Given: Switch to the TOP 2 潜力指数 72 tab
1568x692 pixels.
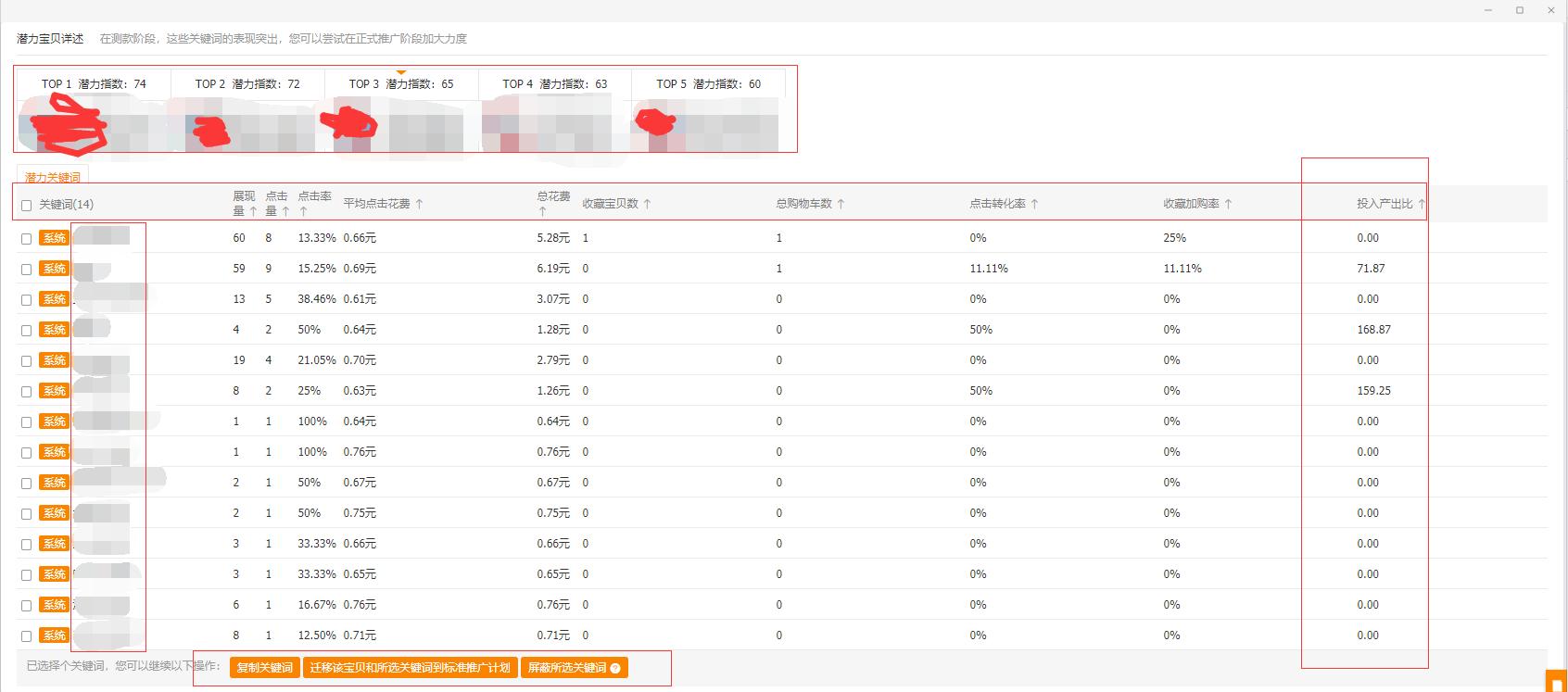Looking at the screenshot, I should [247, 83].
